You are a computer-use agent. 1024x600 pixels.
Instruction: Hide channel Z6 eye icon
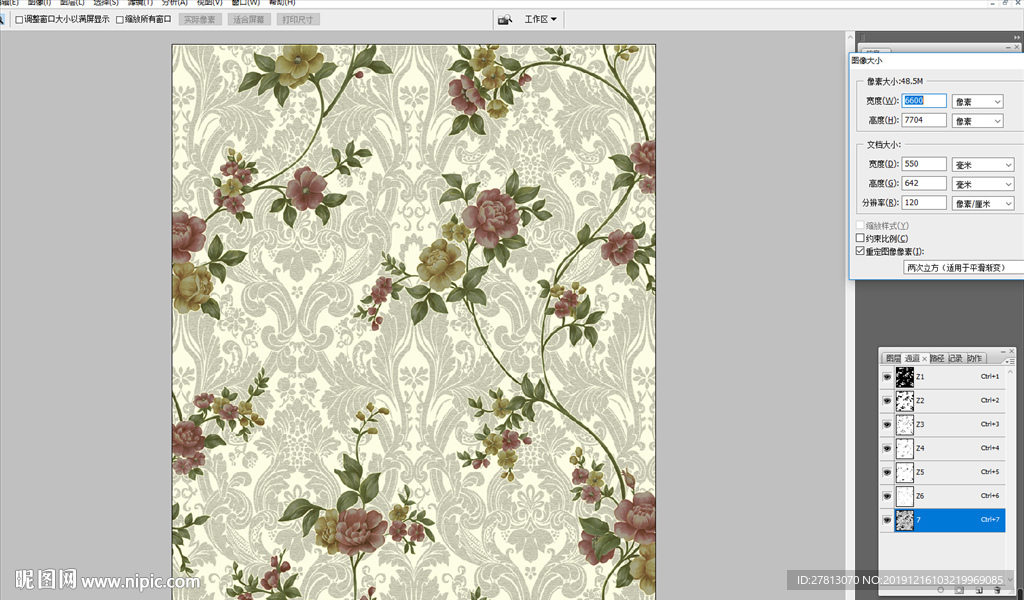pos(887,496)
